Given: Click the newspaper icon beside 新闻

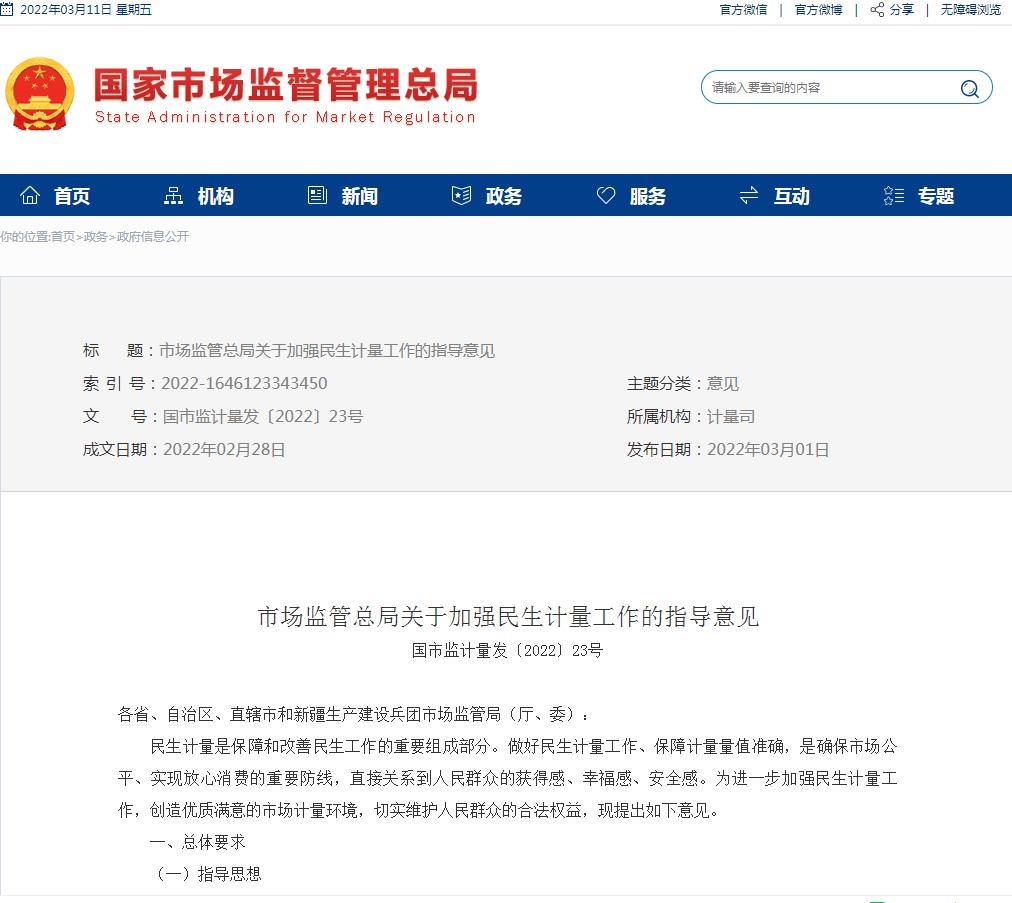Looking at the screenshot, I should click(x=318, y=195).
